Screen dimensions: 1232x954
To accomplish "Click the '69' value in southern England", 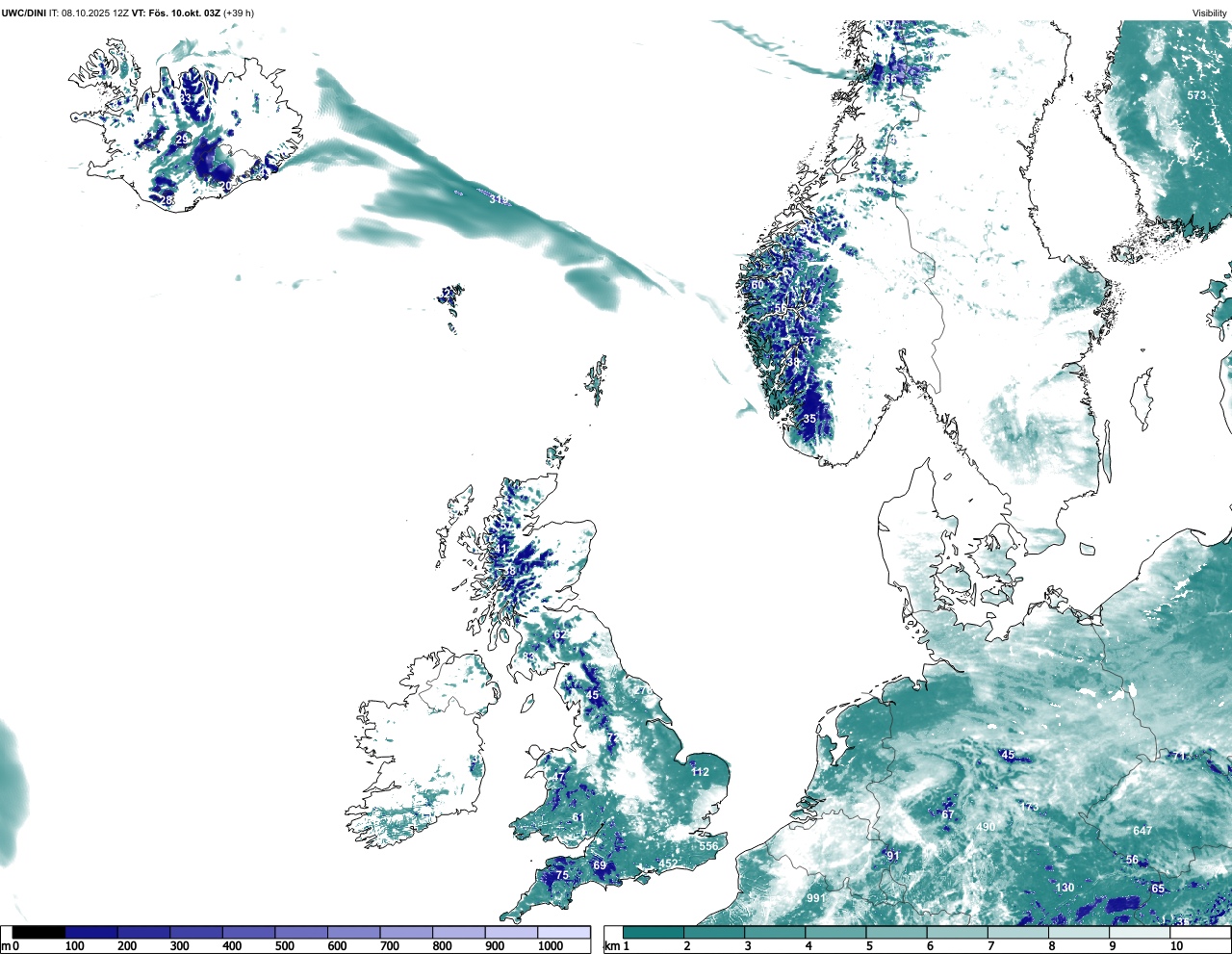I will point(600,865).
